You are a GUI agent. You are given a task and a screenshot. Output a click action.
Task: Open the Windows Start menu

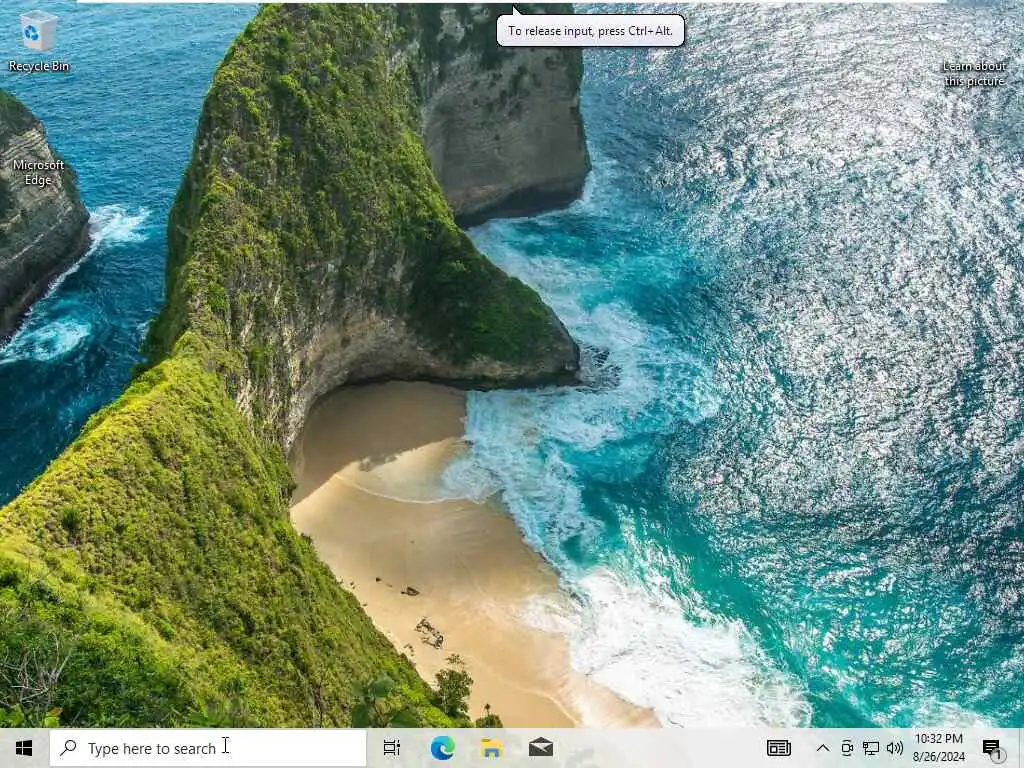click(24, 748)
